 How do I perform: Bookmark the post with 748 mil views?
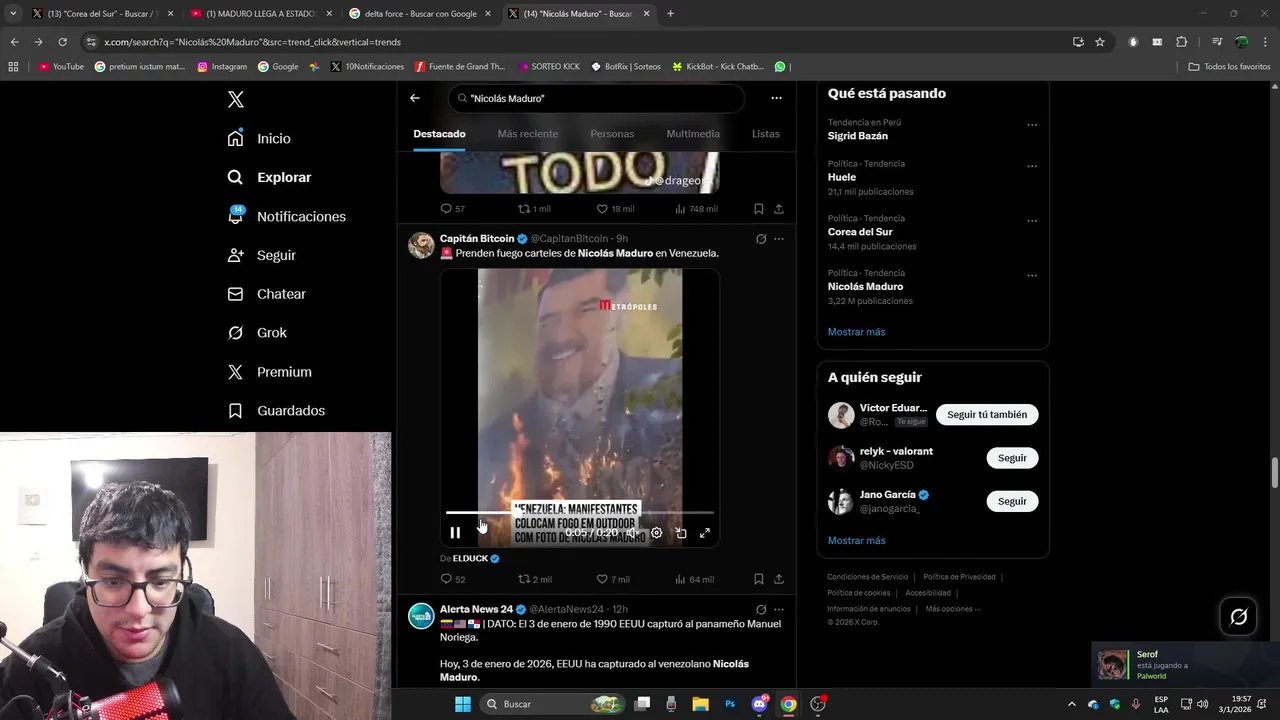click(x=758, y=209)
